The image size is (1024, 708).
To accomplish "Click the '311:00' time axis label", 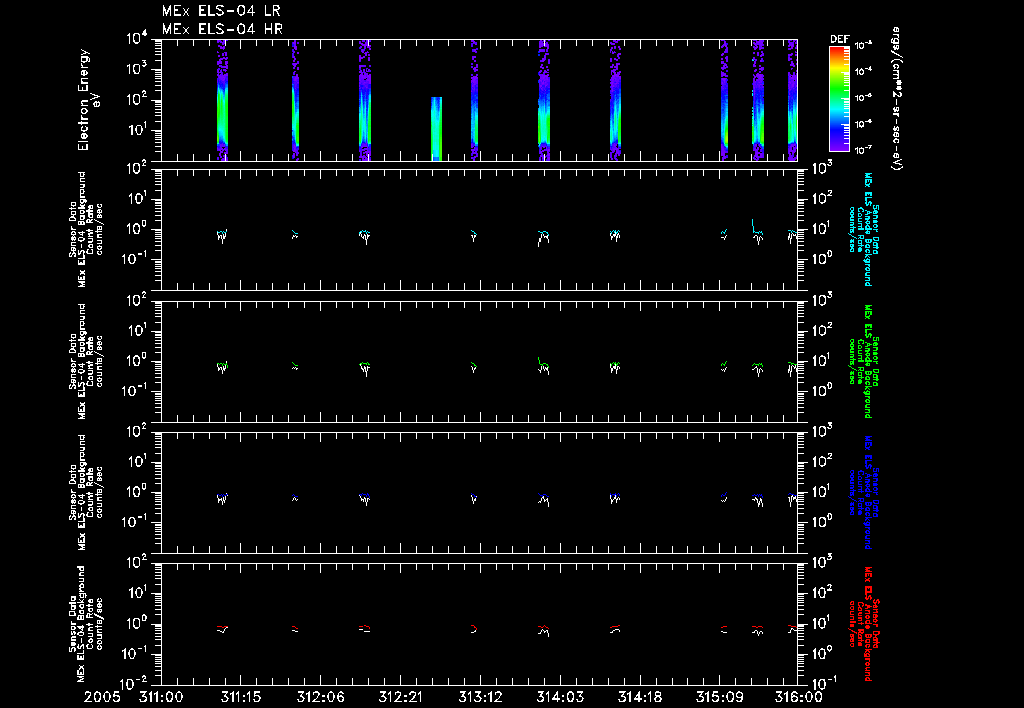I will [161, 697].
